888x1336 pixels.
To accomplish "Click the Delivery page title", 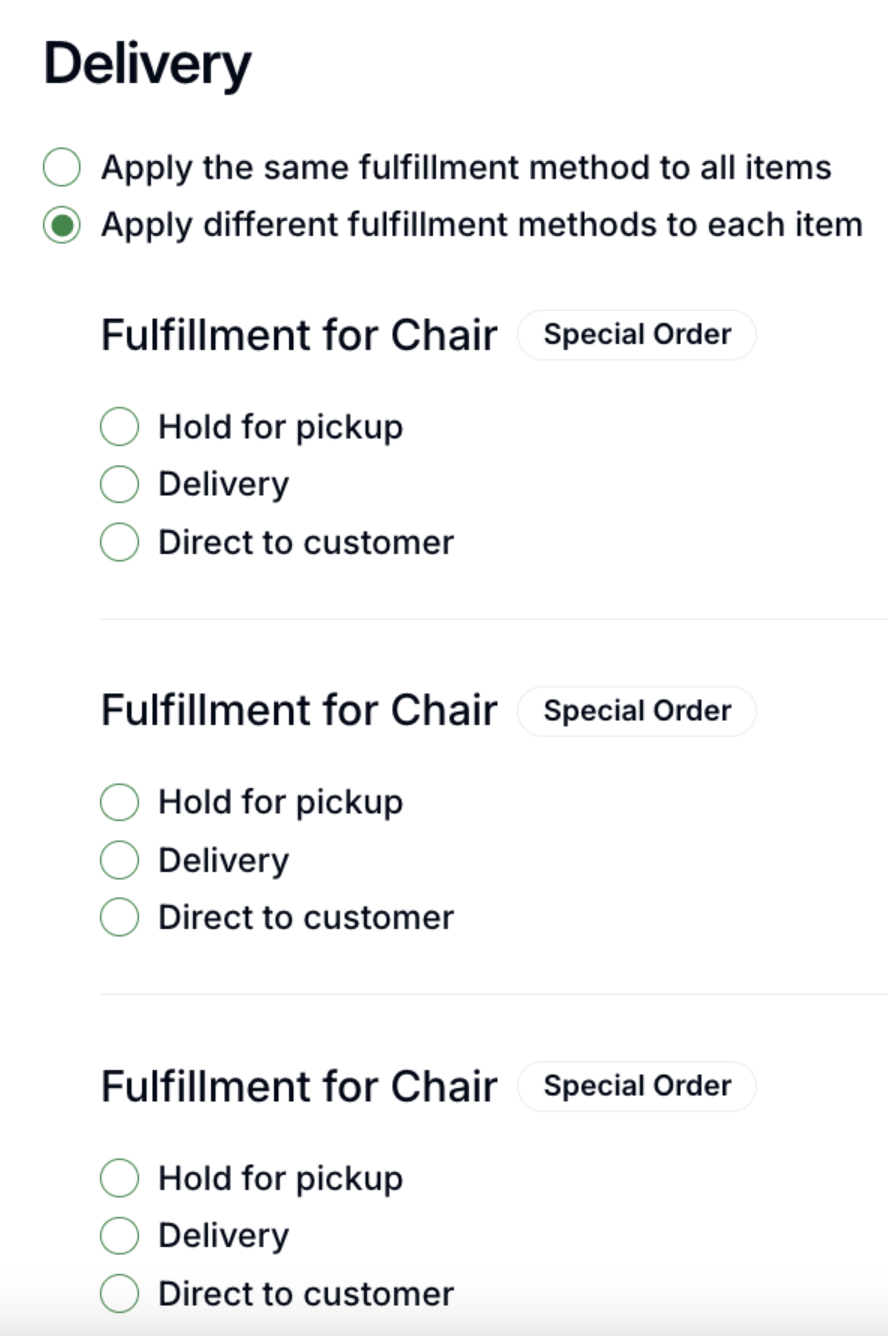I will click(x=148, y=65).
